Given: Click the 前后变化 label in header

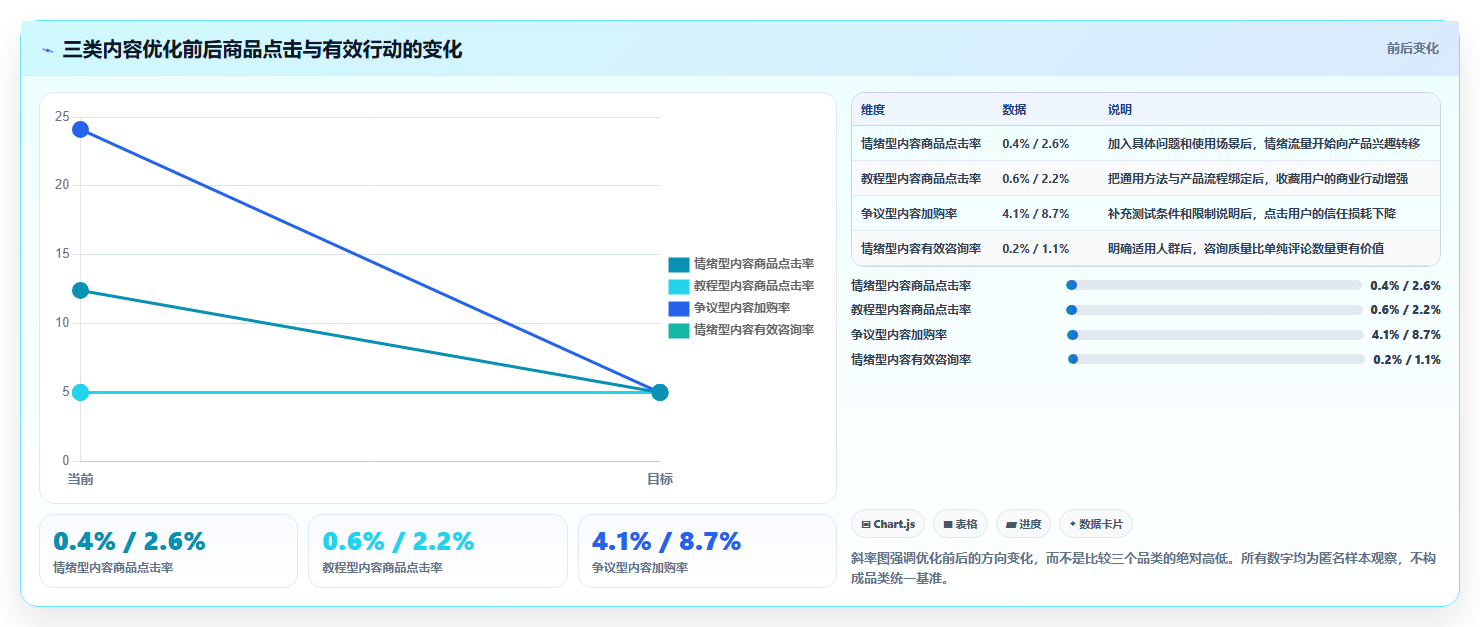Looking at the screenshot, I should (x=1412, y=48).
